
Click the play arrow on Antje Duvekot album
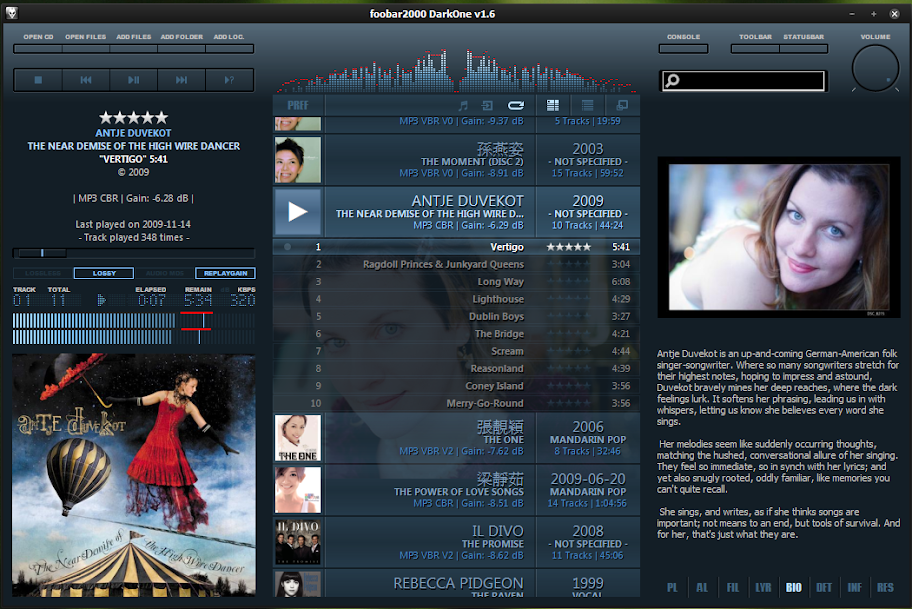point(298,212)
